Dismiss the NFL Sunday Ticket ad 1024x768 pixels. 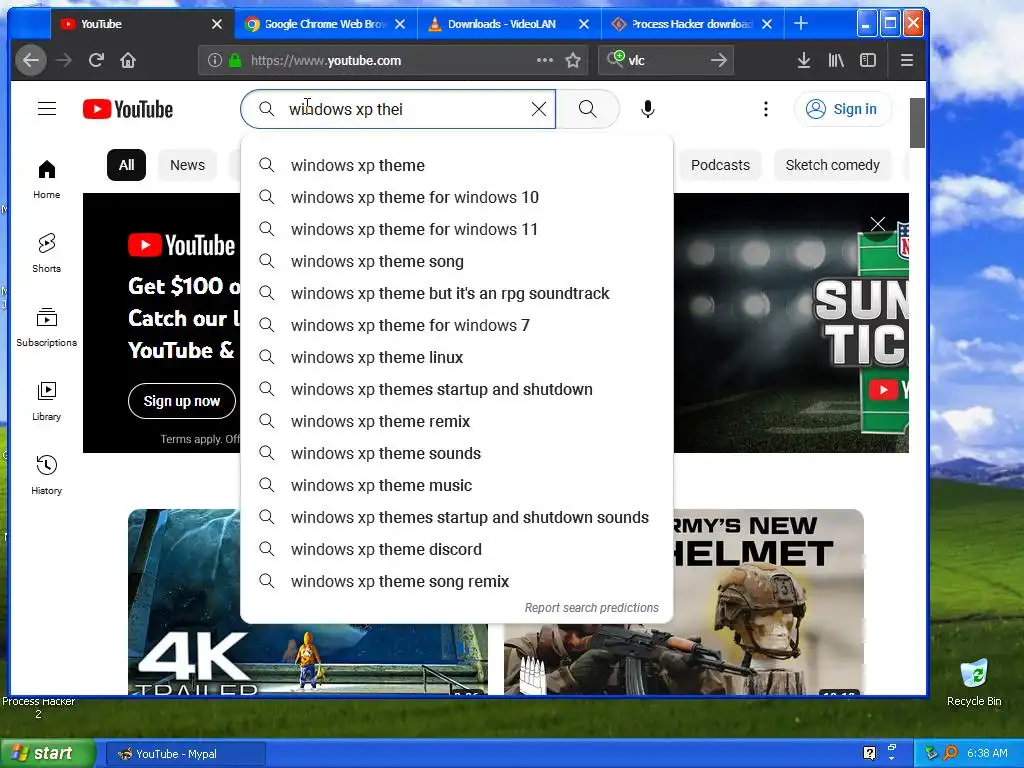(878, 224)
